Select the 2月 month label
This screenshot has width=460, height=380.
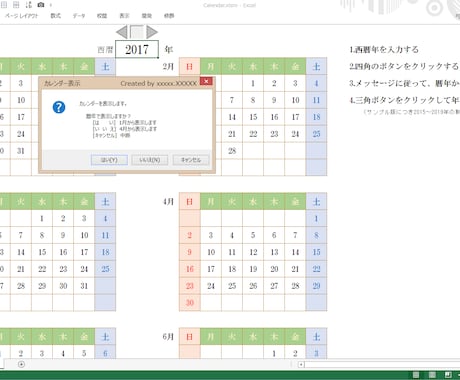[x=168, y=66]
